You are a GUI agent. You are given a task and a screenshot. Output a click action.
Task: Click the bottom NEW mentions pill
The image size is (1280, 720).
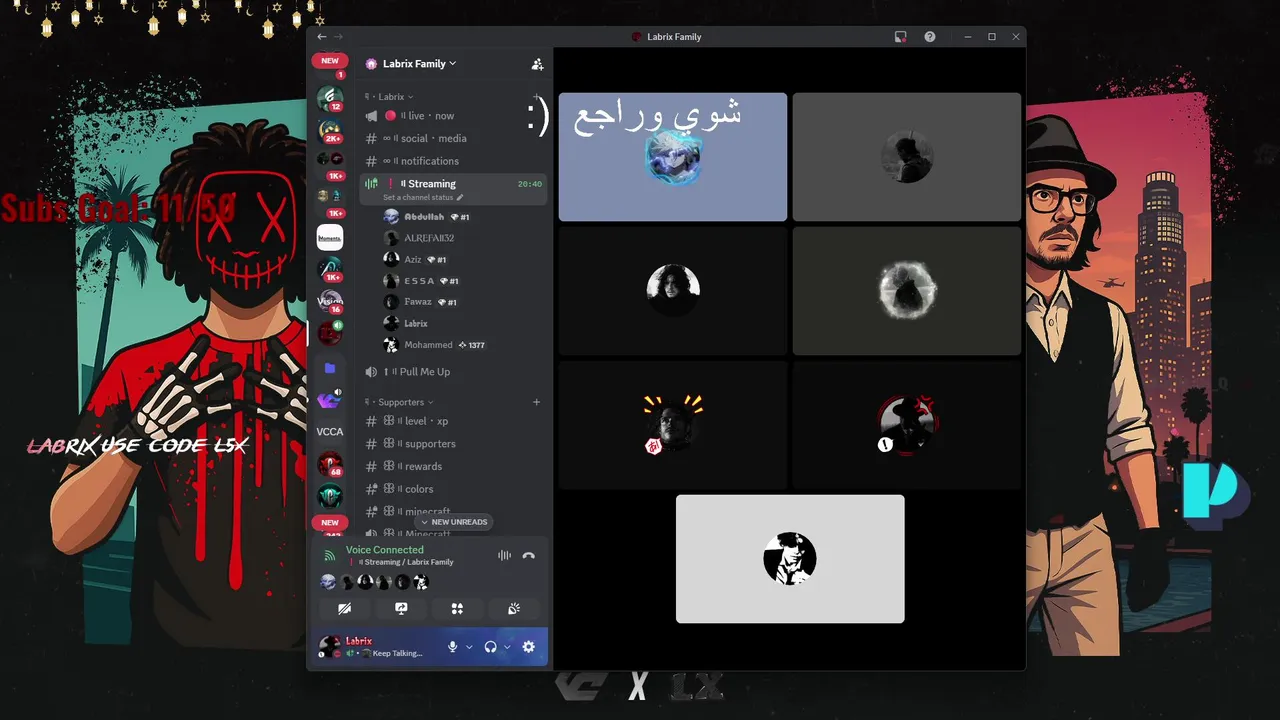tap(330, 522)
